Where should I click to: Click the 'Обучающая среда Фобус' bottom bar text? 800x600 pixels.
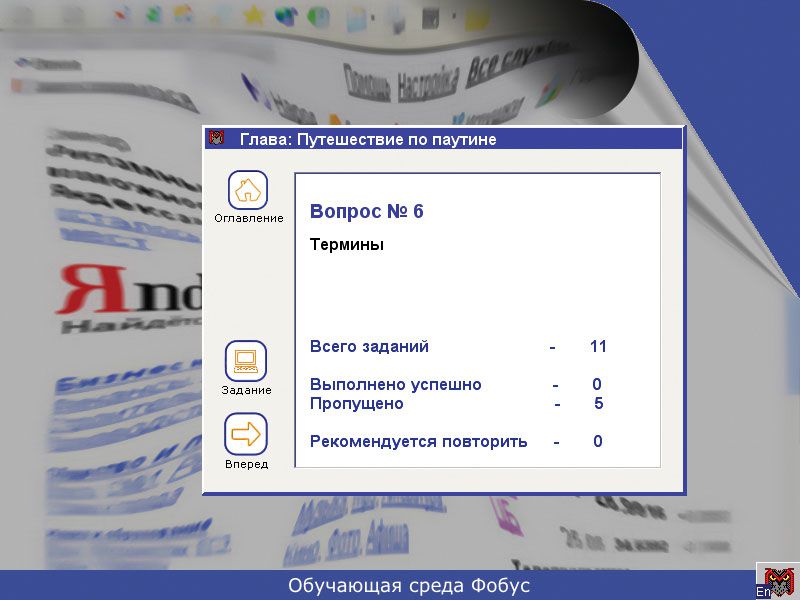click(x=409, y=585)
